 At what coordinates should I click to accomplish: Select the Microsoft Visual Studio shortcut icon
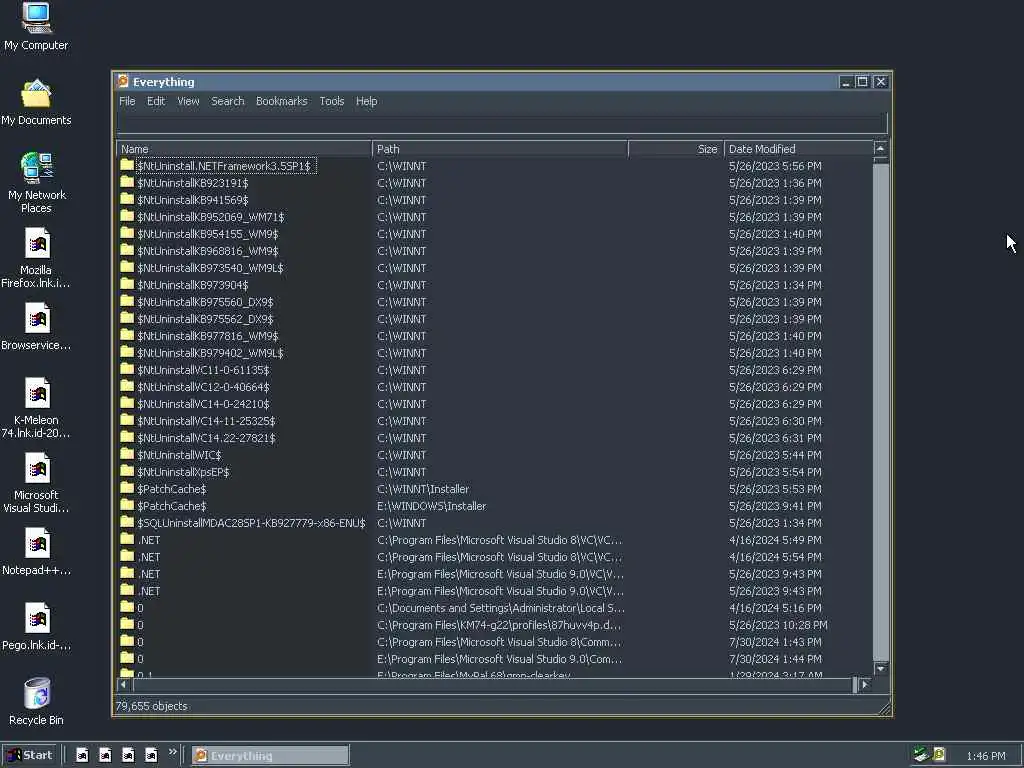(37, 469)
